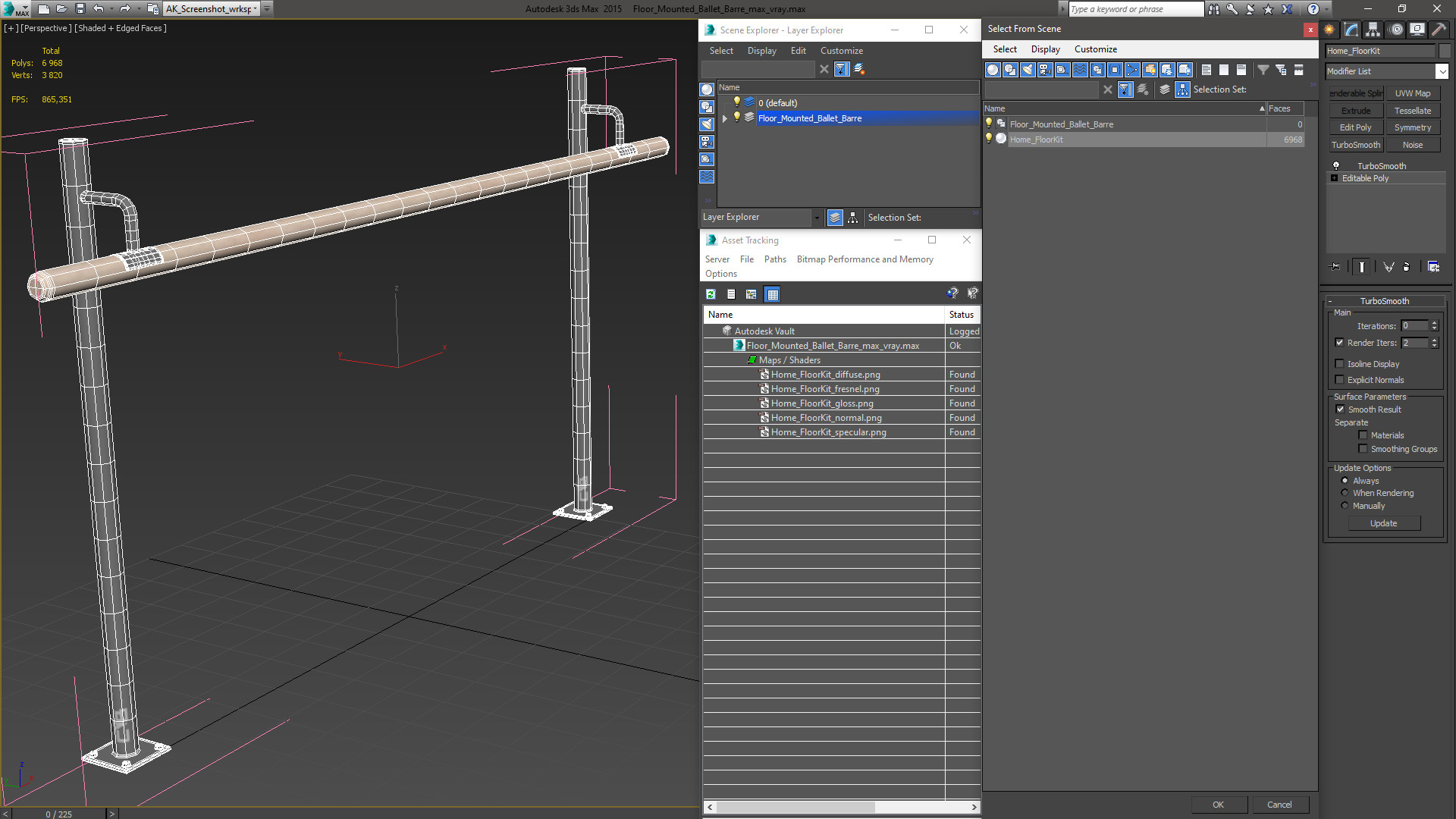Enable the Isoline Display checkbox
1456x819 pixels.
(1339, 364)
